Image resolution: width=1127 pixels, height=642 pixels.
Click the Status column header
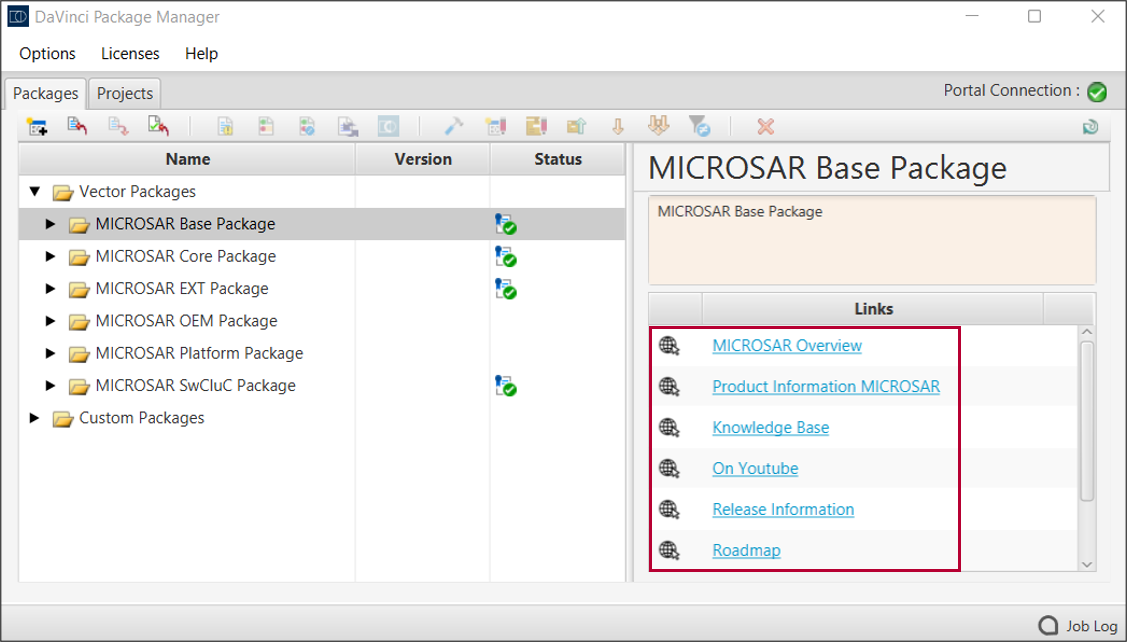[x=558, y=160]
